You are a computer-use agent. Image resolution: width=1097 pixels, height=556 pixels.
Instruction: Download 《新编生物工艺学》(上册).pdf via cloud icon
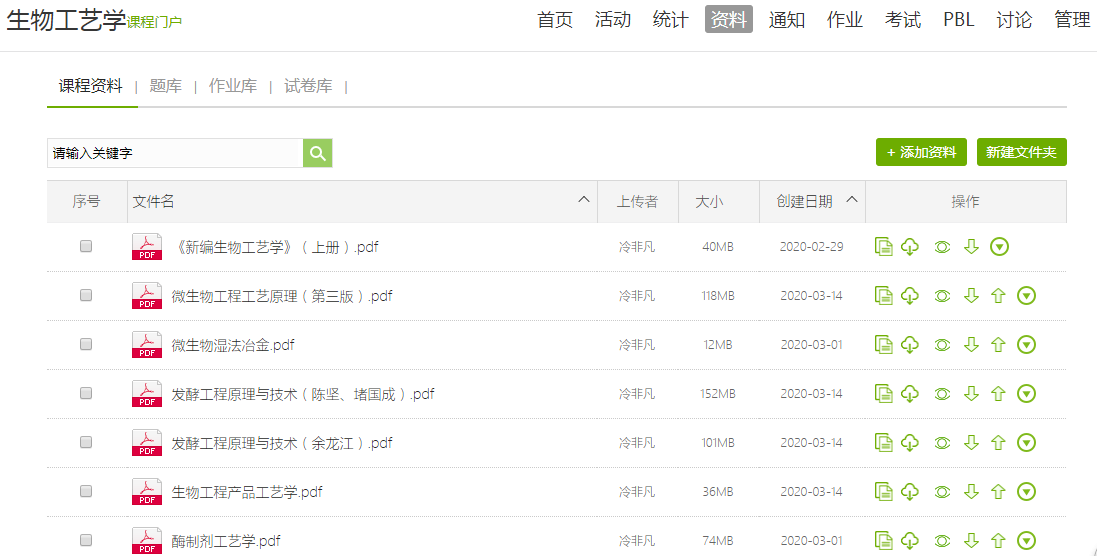[910, 247]
